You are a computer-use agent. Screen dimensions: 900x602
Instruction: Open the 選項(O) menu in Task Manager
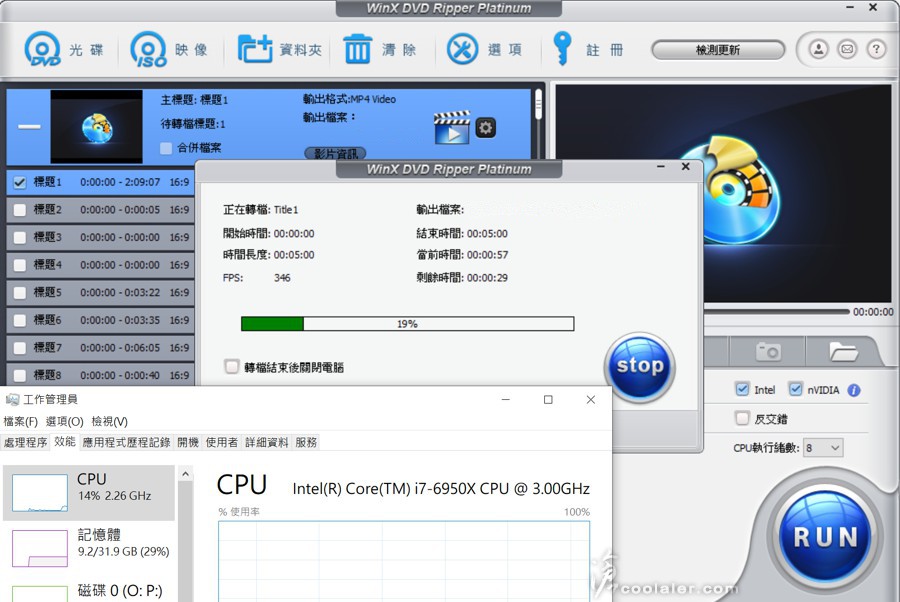(64, 421)
